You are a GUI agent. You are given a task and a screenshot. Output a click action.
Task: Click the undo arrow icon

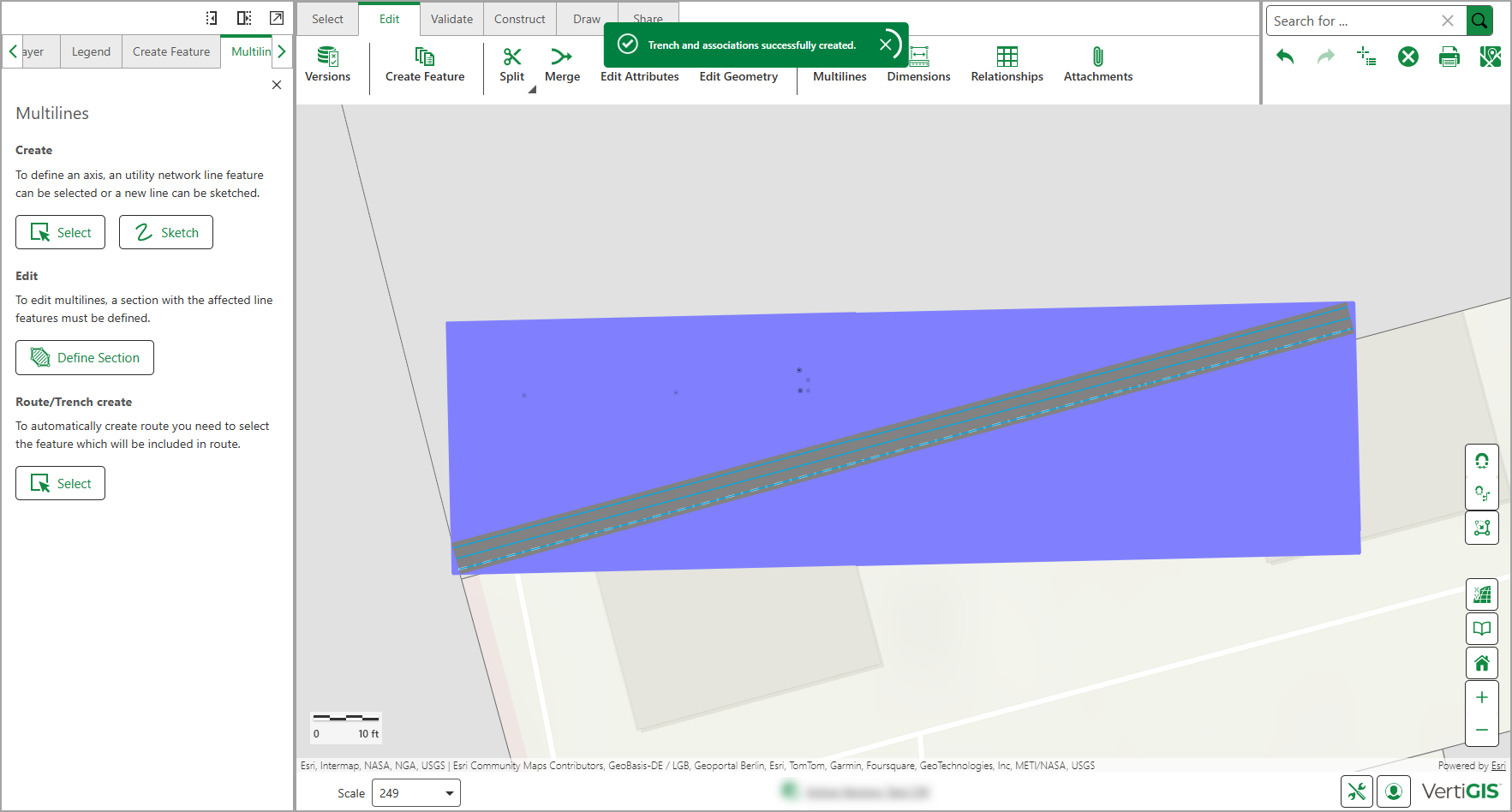[x=1285, y=57]
